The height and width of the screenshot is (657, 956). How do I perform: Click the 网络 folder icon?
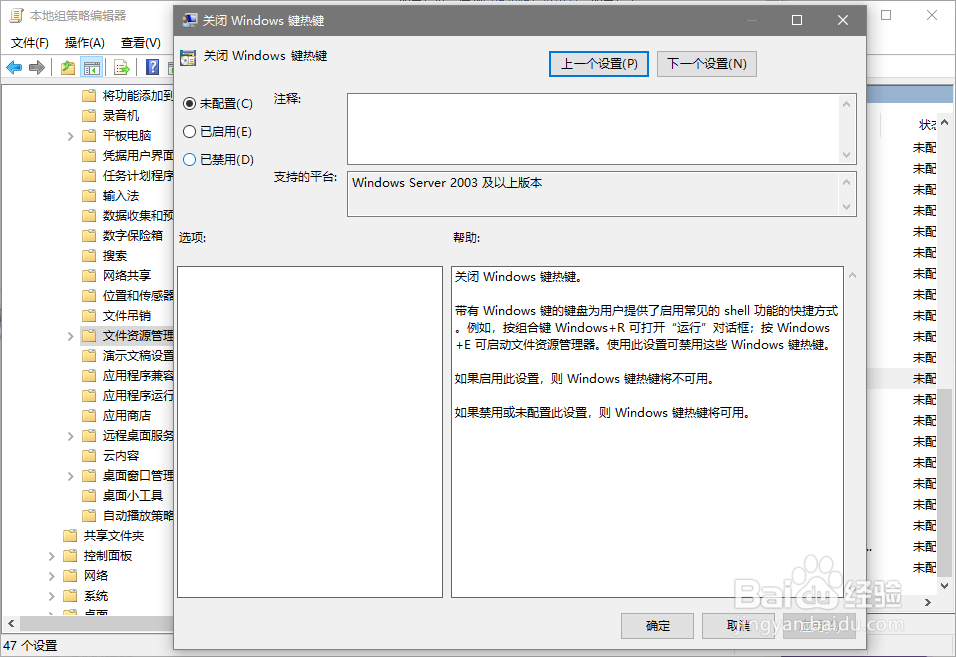pyautogui.click(x=70, y=576)
